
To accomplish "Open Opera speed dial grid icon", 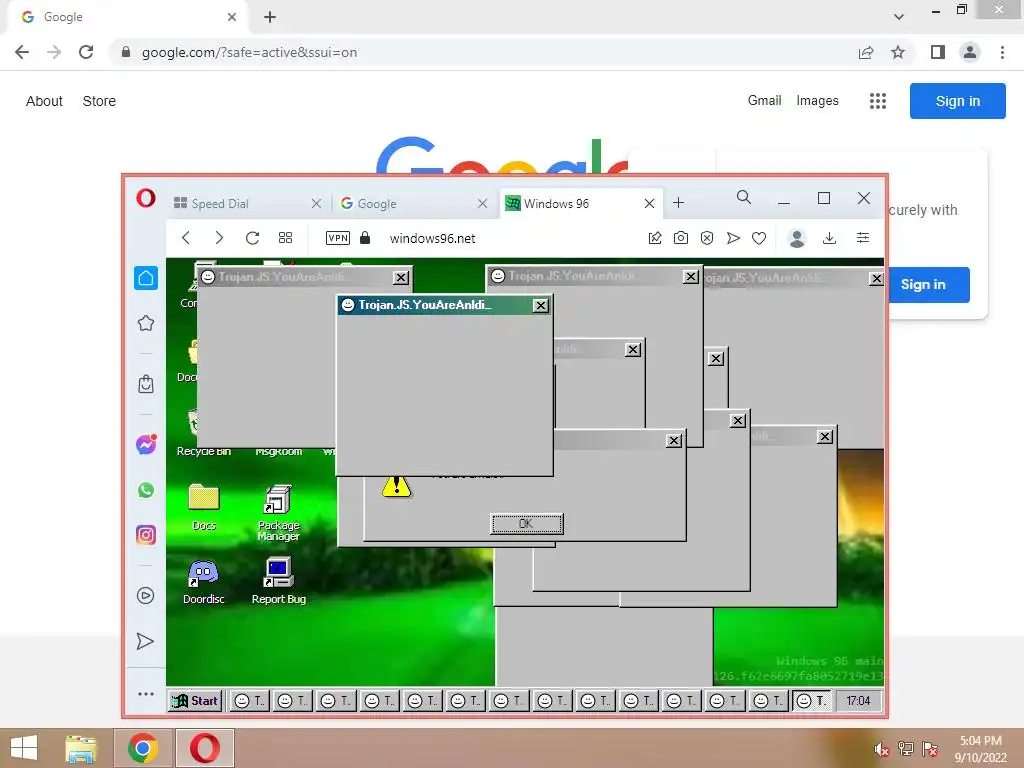I will (x=285, y=238).
